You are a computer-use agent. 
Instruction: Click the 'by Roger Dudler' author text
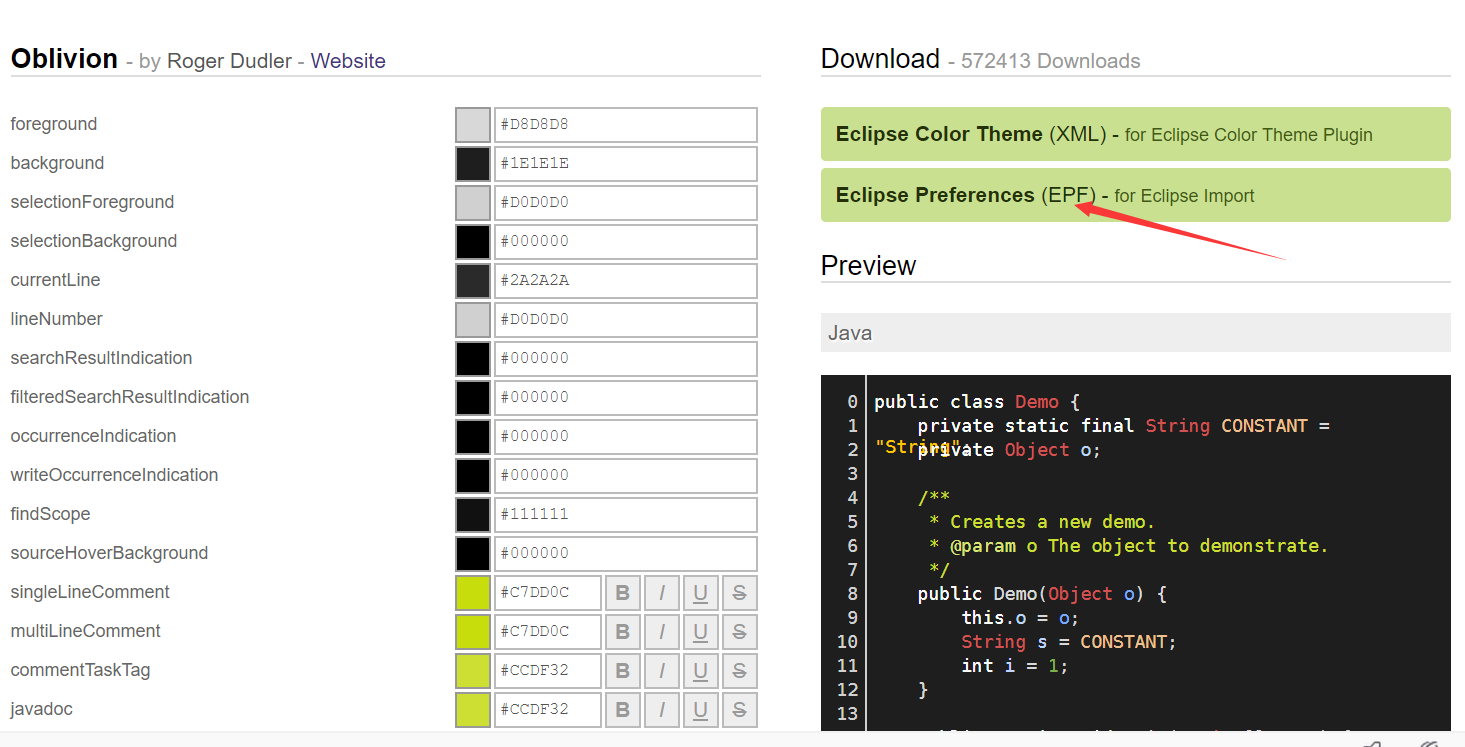tap(215, 61)
